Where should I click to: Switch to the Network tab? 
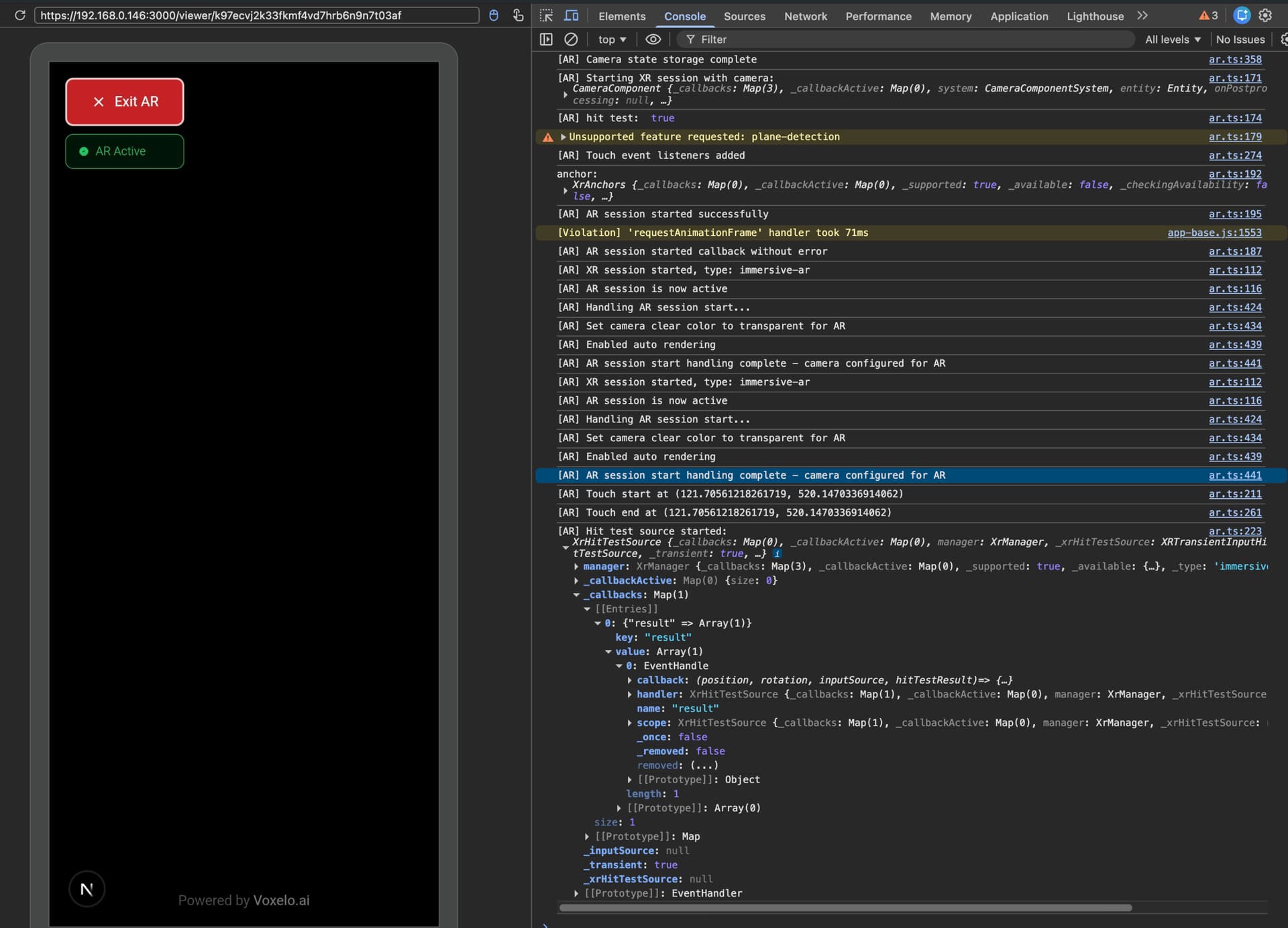(805, 16)
